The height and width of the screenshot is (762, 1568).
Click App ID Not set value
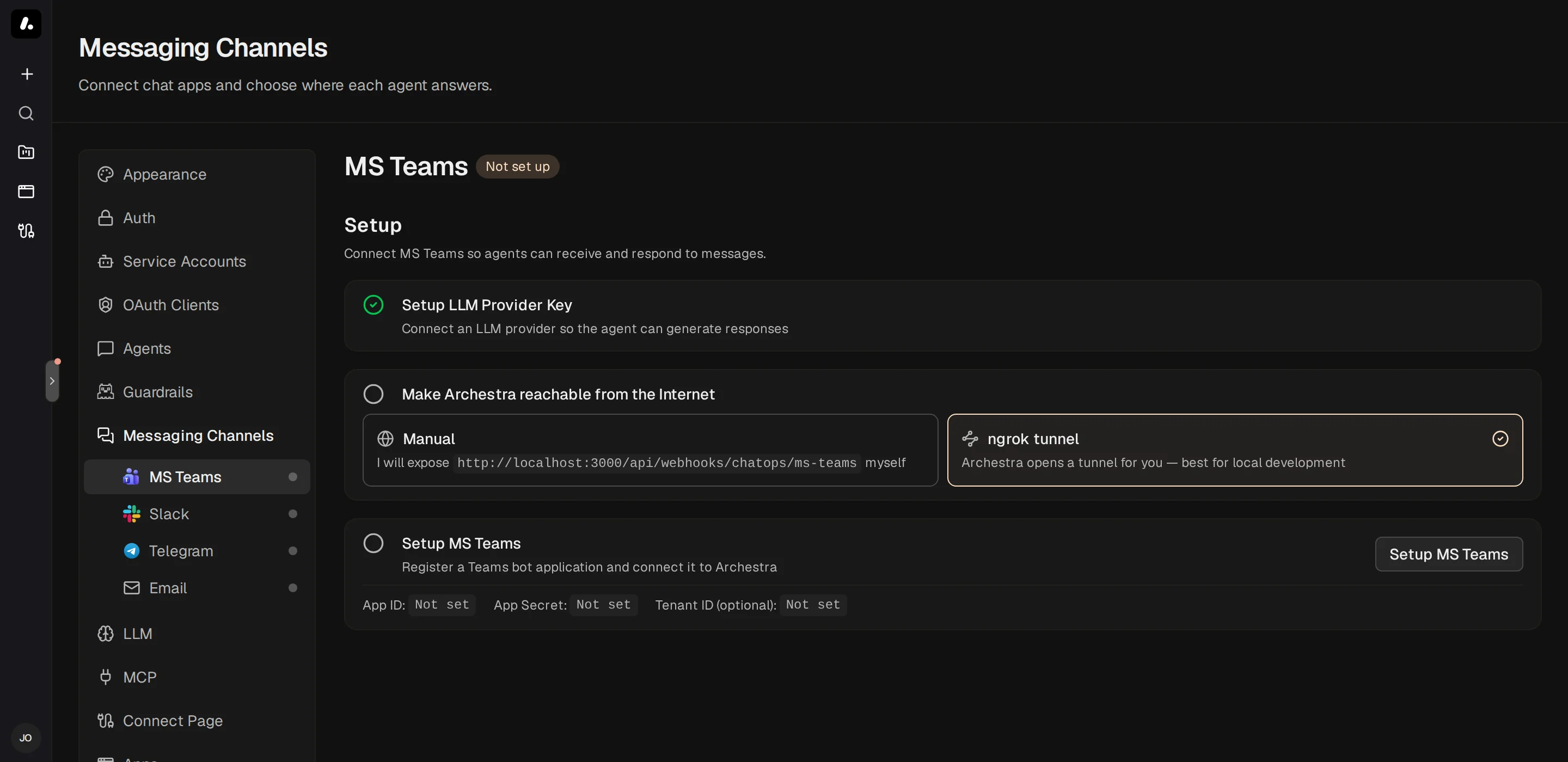442,605
